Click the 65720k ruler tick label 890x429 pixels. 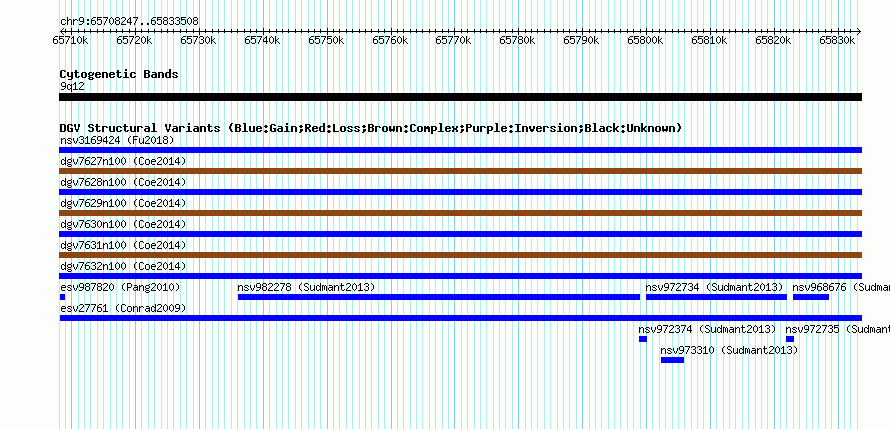point(135,40)
